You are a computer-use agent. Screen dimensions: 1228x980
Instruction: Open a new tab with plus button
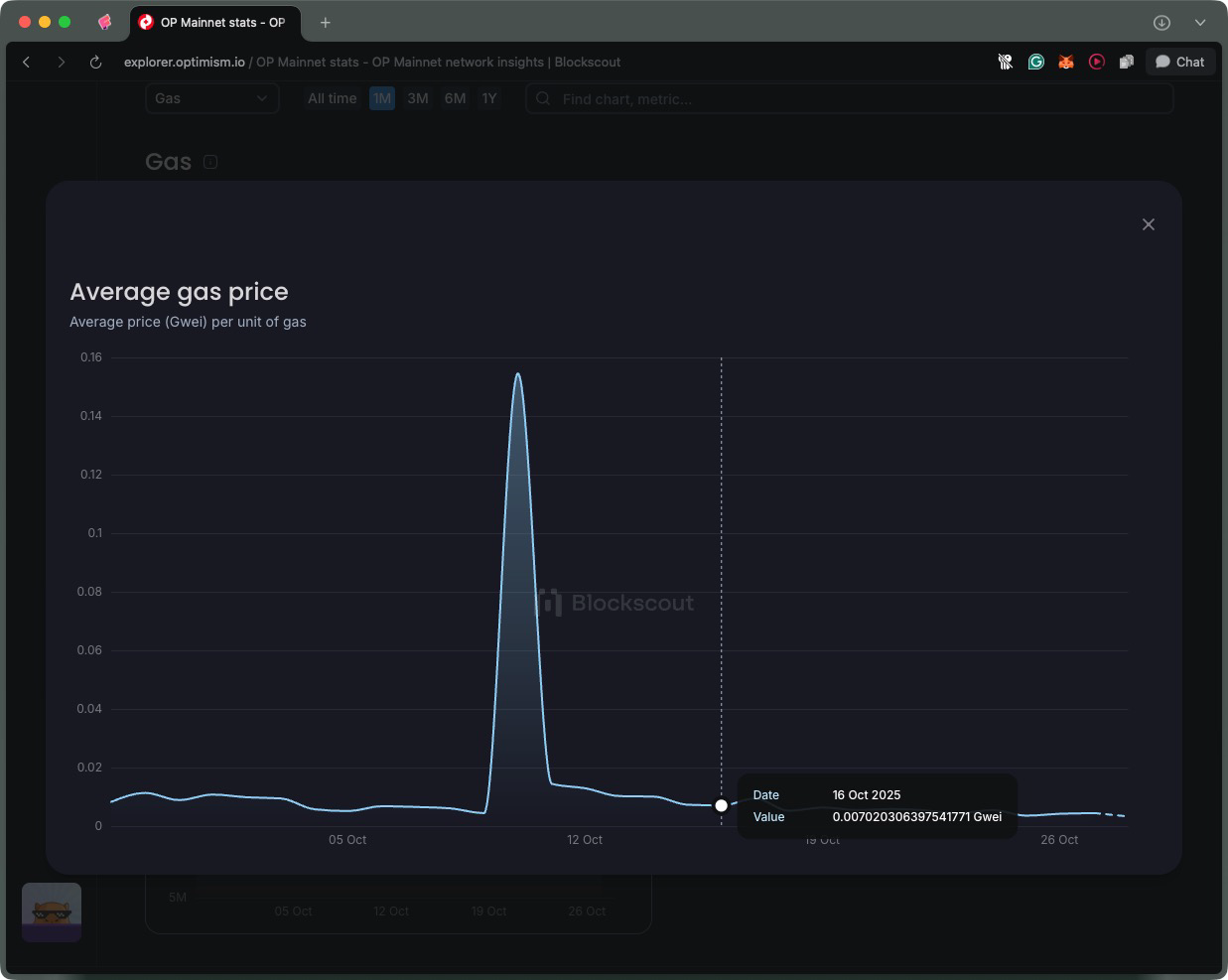325,22
